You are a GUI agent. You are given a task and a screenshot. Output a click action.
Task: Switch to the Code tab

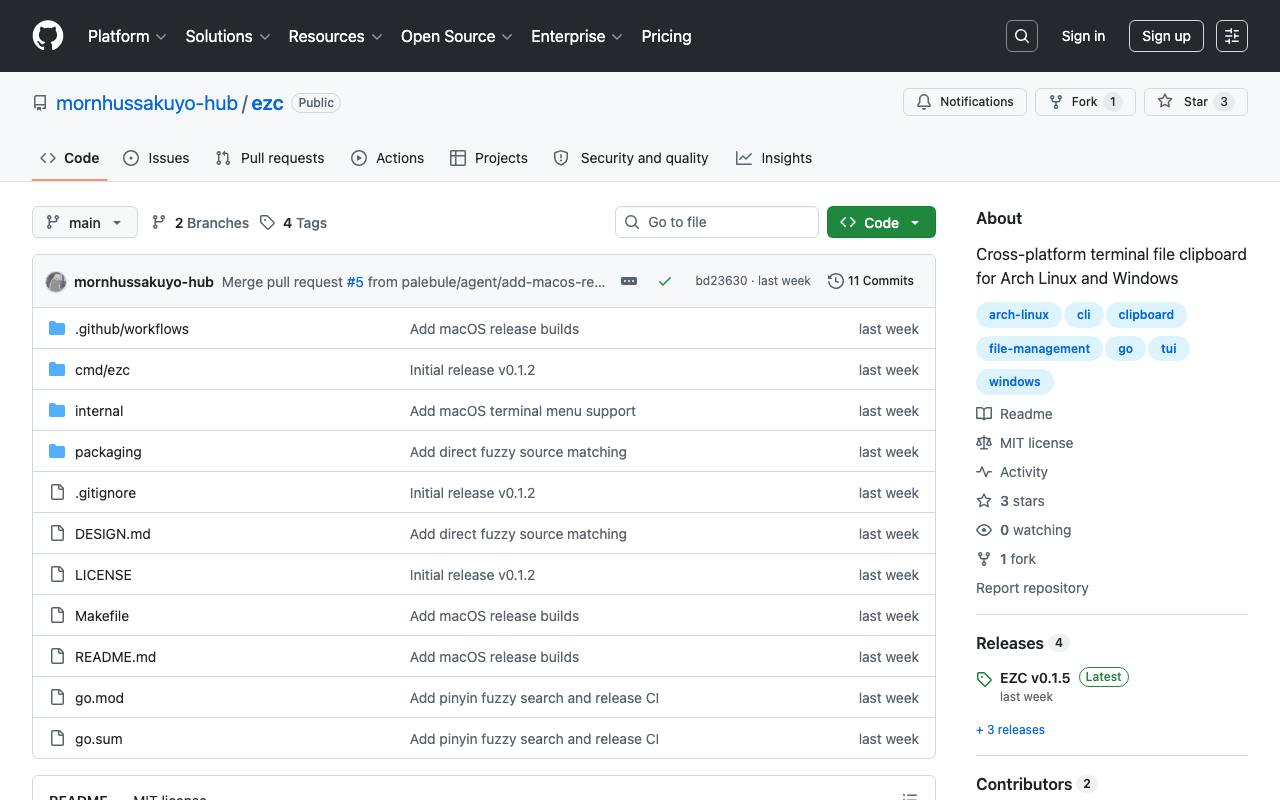point(69,158)
